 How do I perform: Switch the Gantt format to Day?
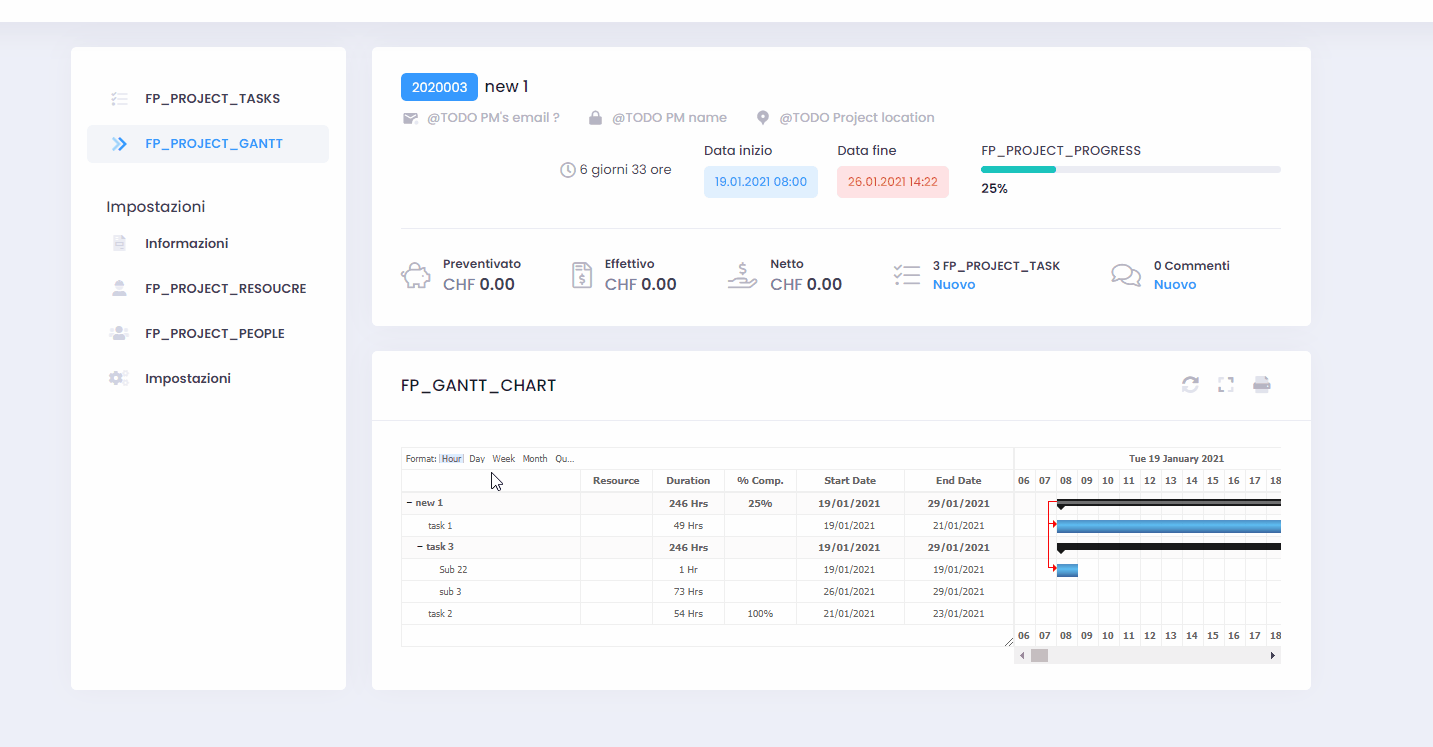pos(476,458)
